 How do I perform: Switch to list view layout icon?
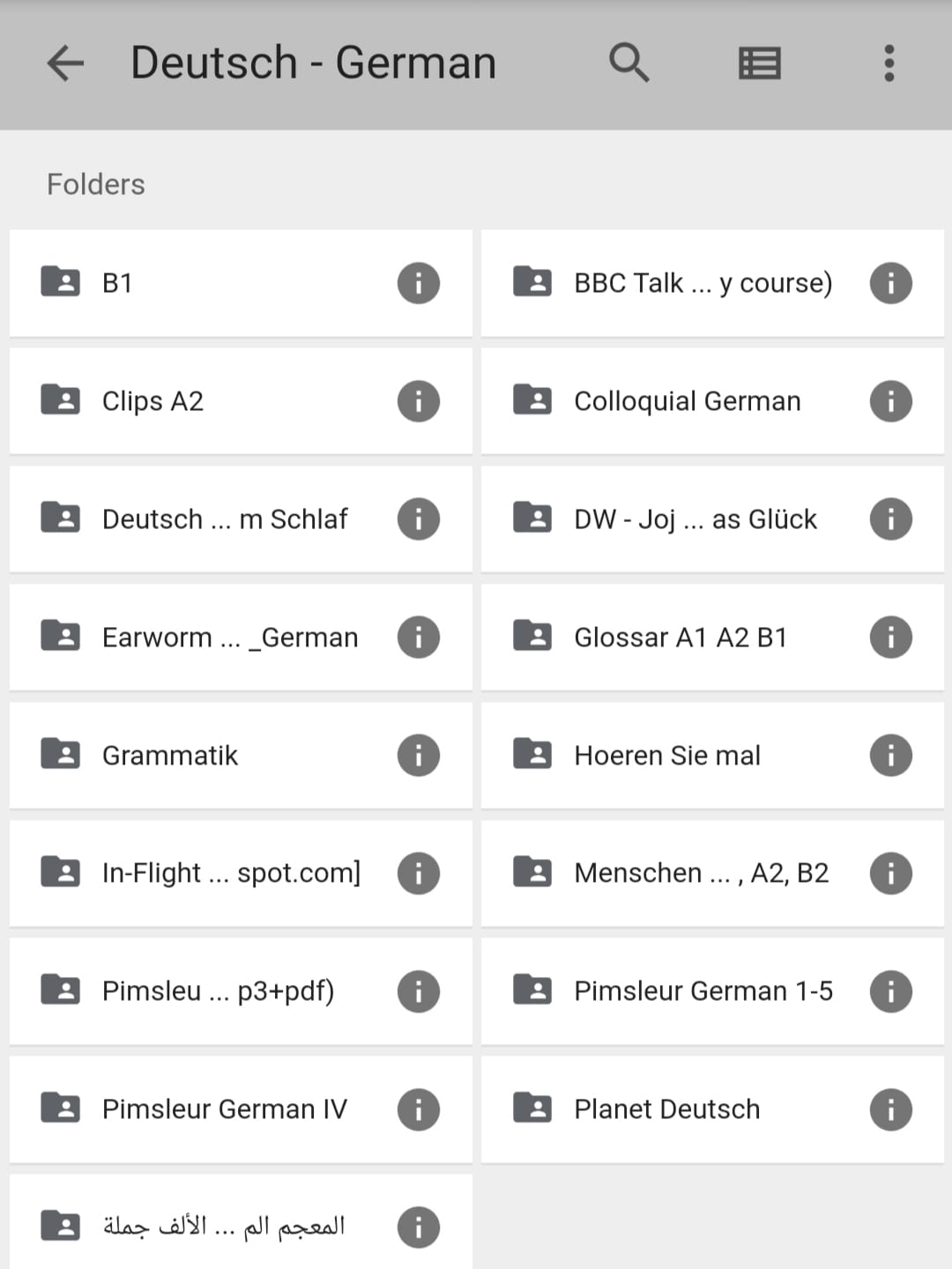click(759, 63)
